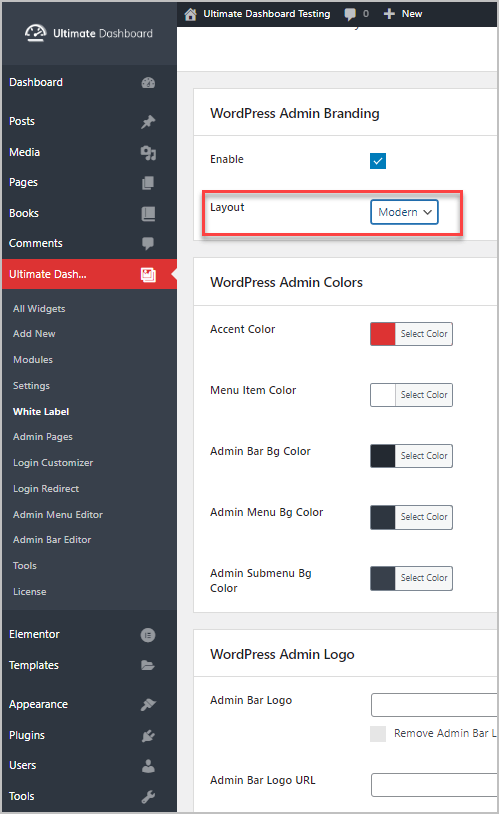This screenshot has width=499, height=814.
Task: Open the comments bubble icon in admin bar
Action: [350, 14]
